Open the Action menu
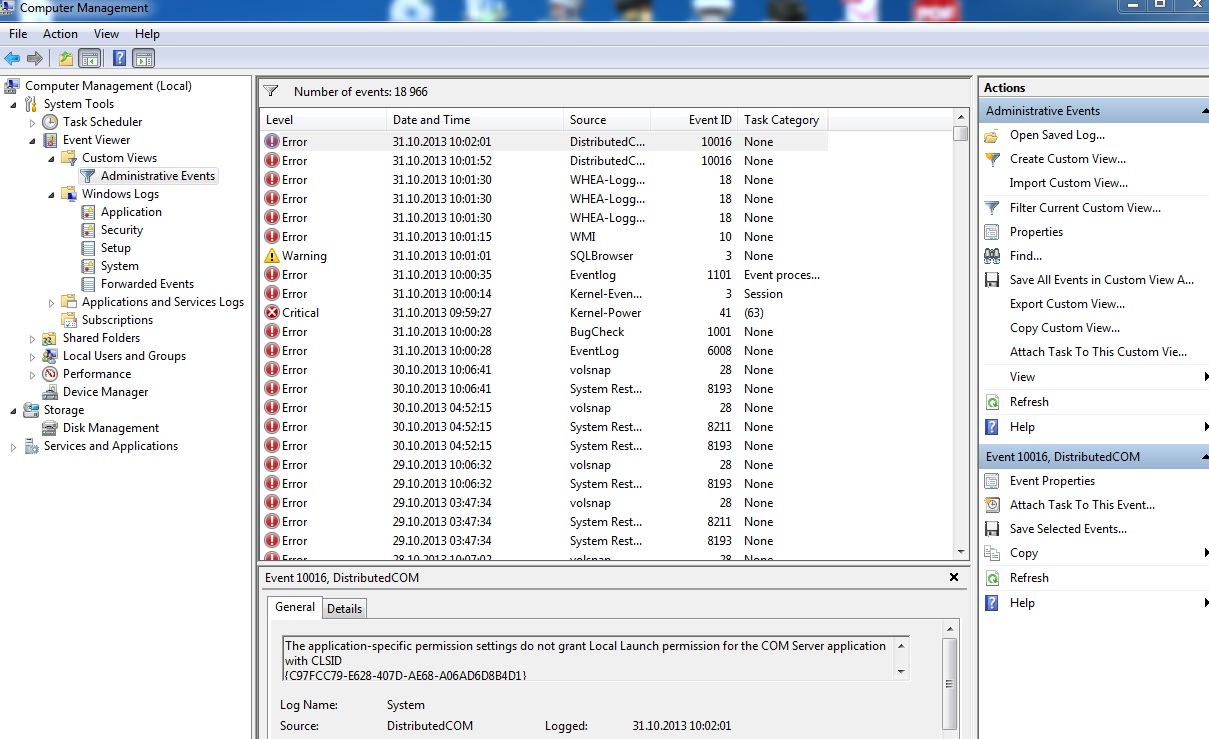This screenshot has width=1209, height=739. point(60,34)
